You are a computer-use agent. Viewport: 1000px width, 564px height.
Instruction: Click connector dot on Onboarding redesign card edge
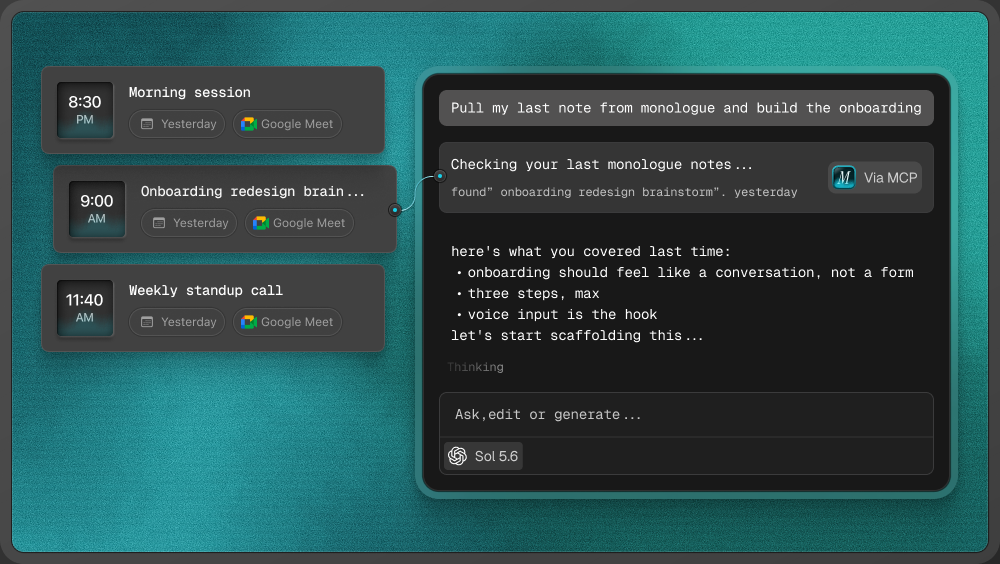395,209
